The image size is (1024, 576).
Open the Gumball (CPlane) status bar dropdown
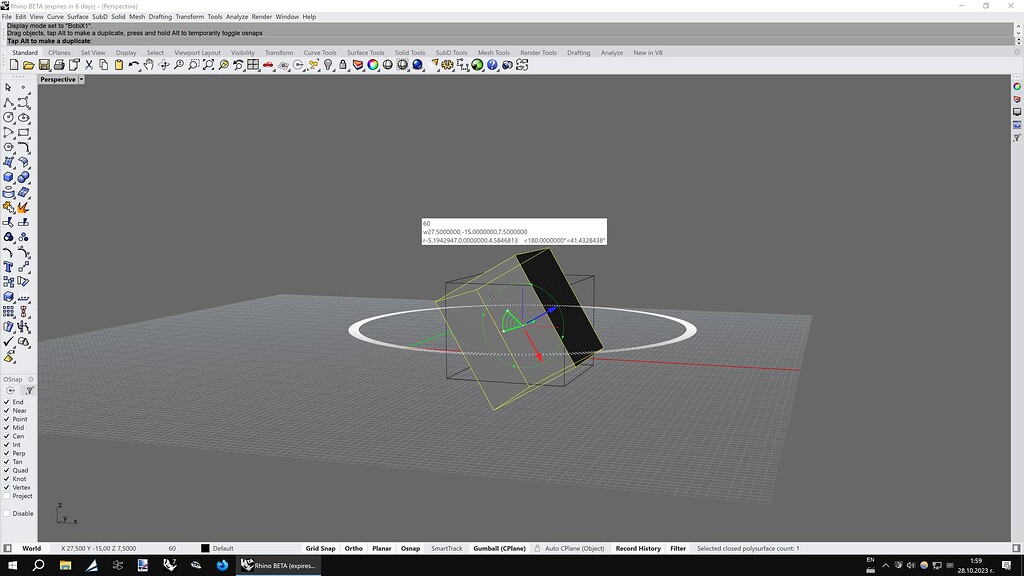click(x=499, y=548)
